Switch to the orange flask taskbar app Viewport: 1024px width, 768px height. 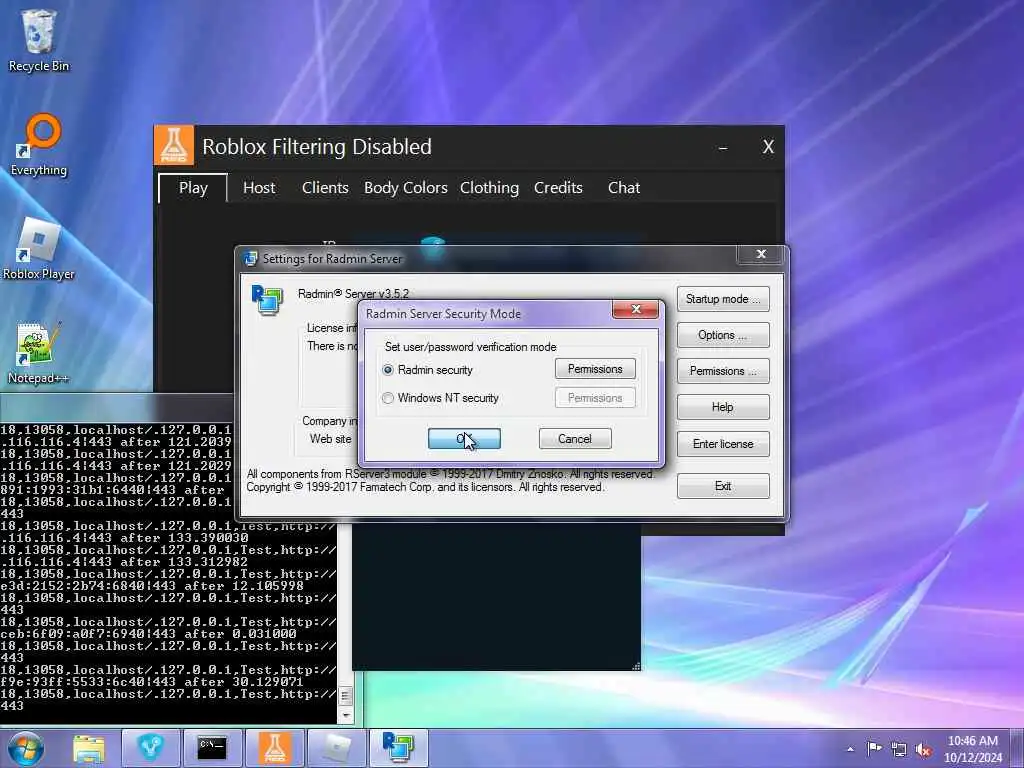point(275,748)
